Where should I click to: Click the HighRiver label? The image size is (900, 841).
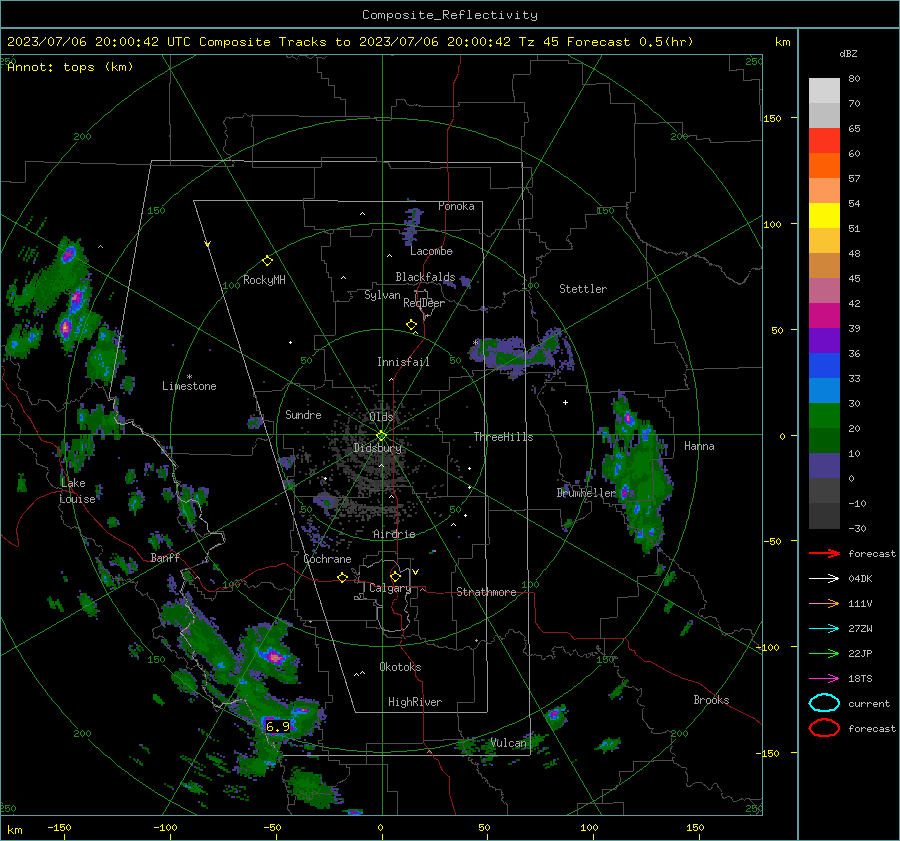click(415, 702)
